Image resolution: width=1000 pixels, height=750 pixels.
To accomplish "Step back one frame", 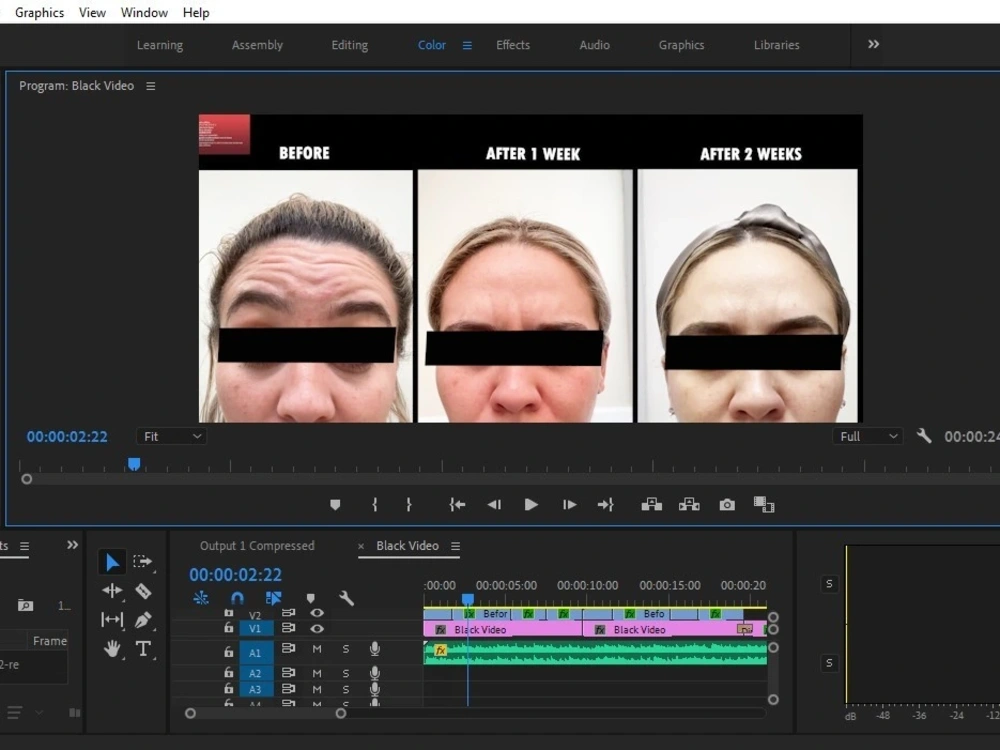I will pyautogui.click(x=494, y=505).
